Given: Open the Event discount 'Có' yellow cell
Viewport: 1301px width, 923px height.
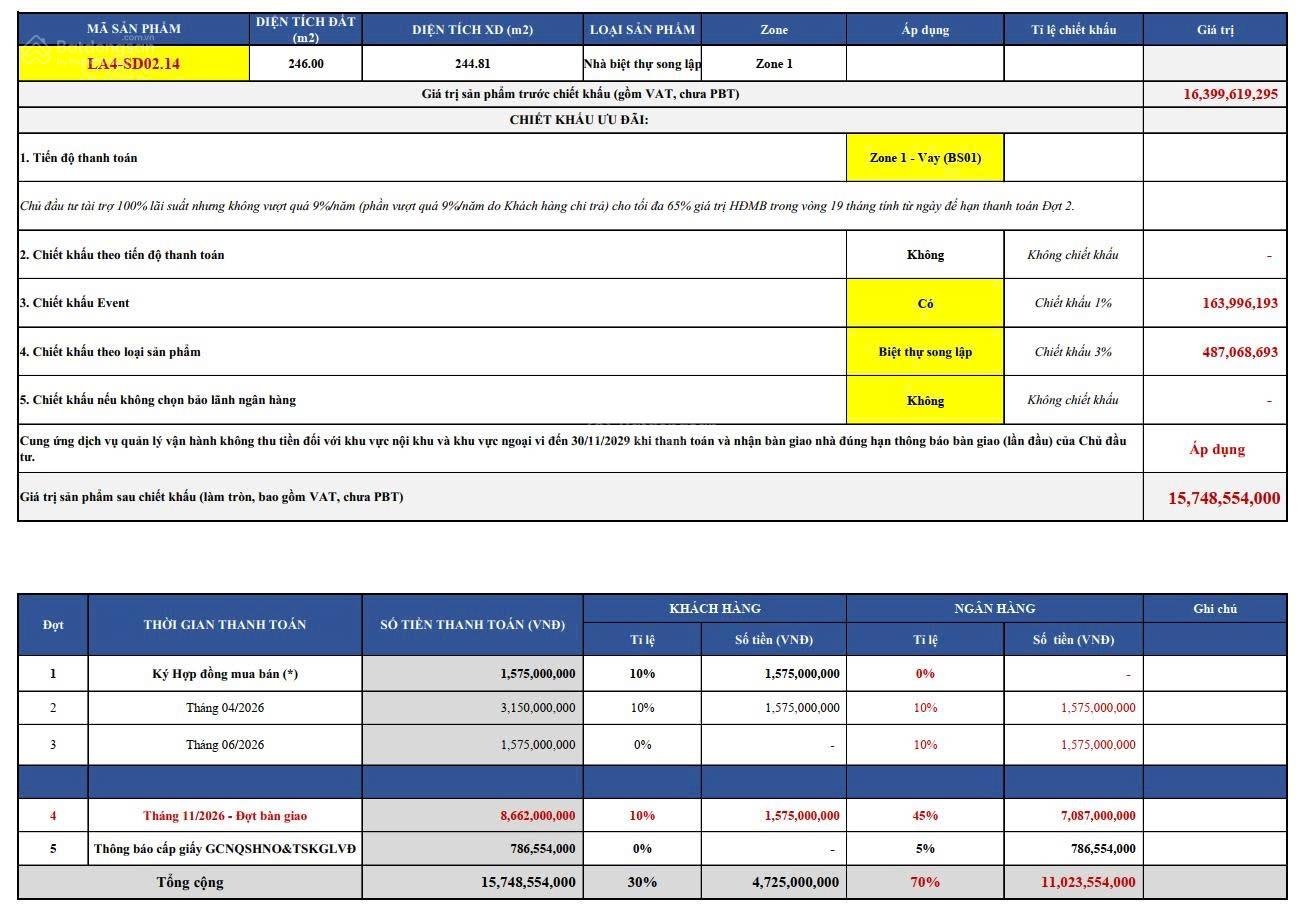Looking at the screenshot, I should 925,303.
